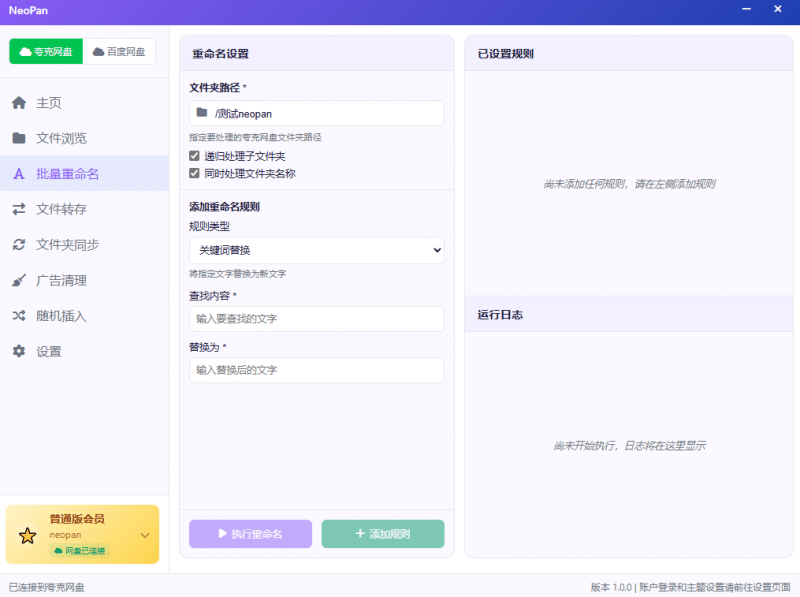Click the 执行重命名 button
The image size is (800, 597).
[250, 534]
